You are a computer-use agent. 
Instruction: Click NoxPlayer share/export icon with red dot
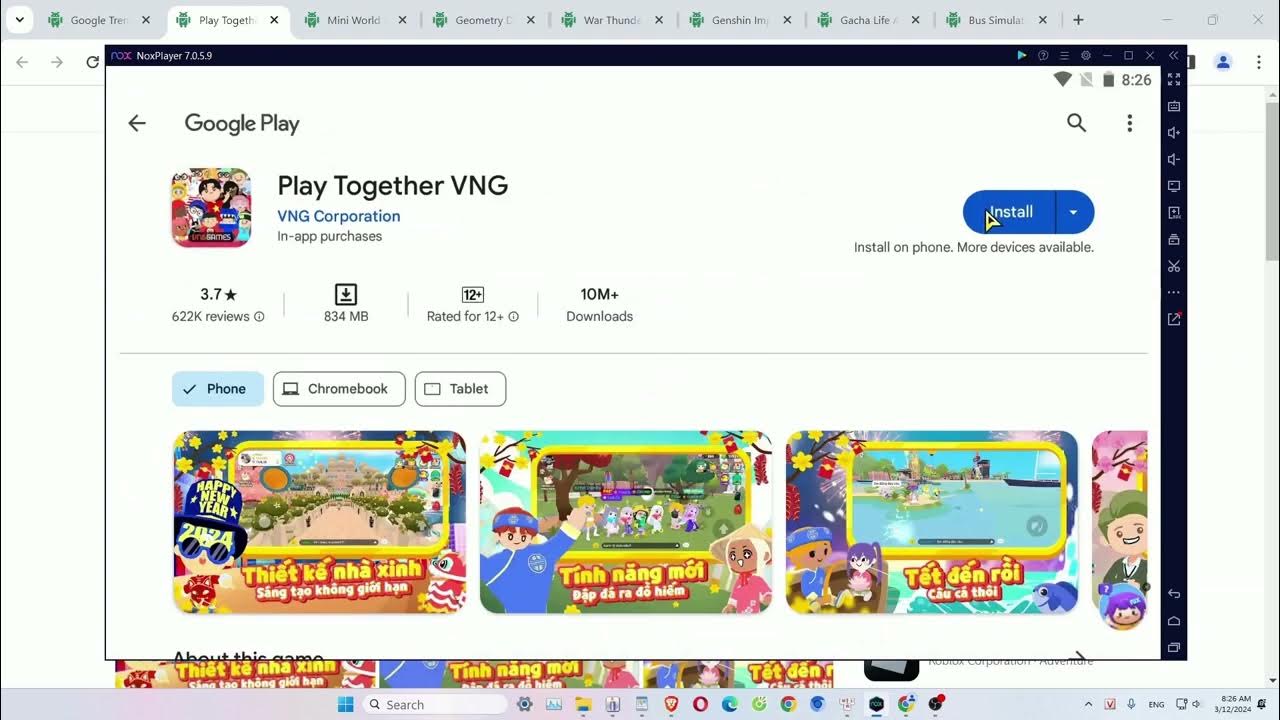[1174, 319]
